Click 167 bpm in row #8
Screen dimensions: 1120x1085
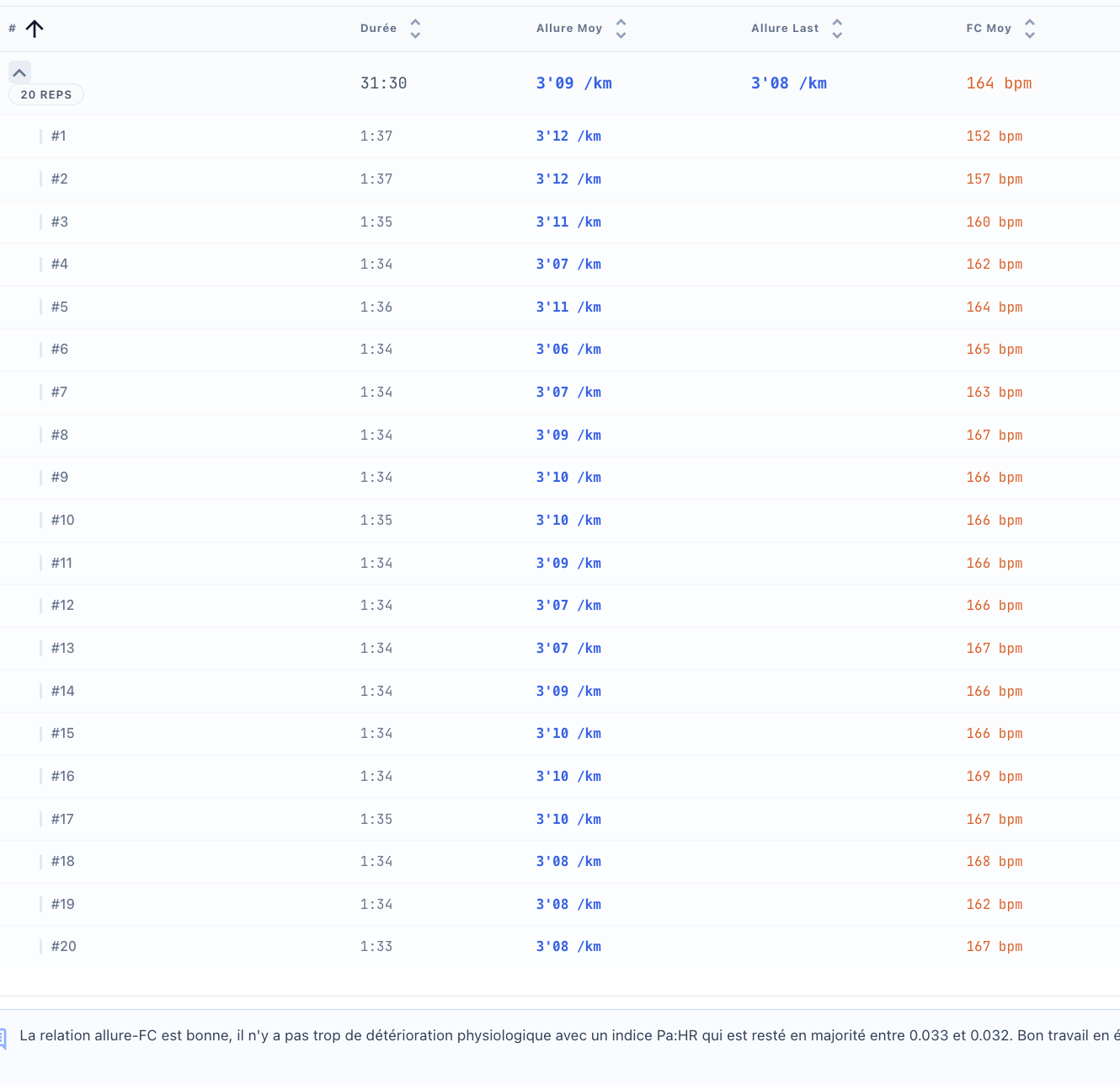point(995,436)
